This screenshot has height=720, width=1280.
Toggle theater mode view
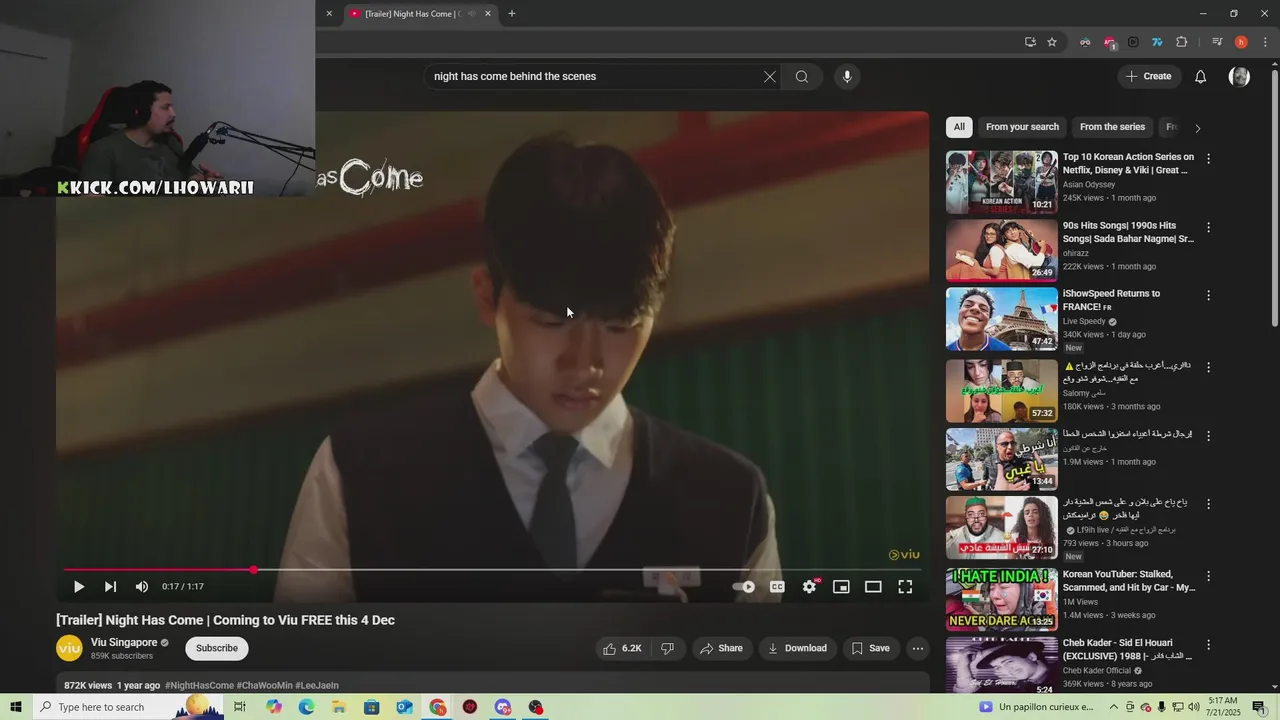coord(873,587)
